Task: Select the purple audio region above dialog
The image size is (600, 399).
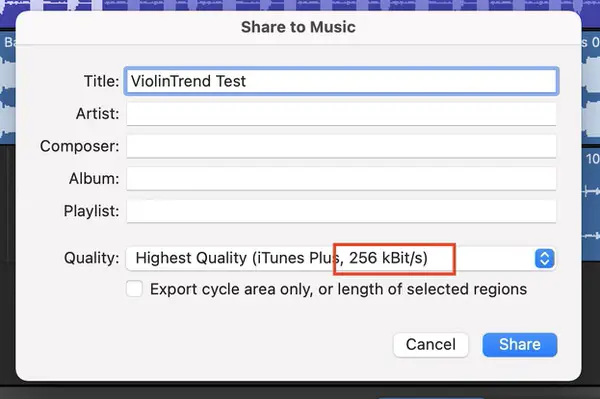Action: pyautogui.click(x=300, y=5)
